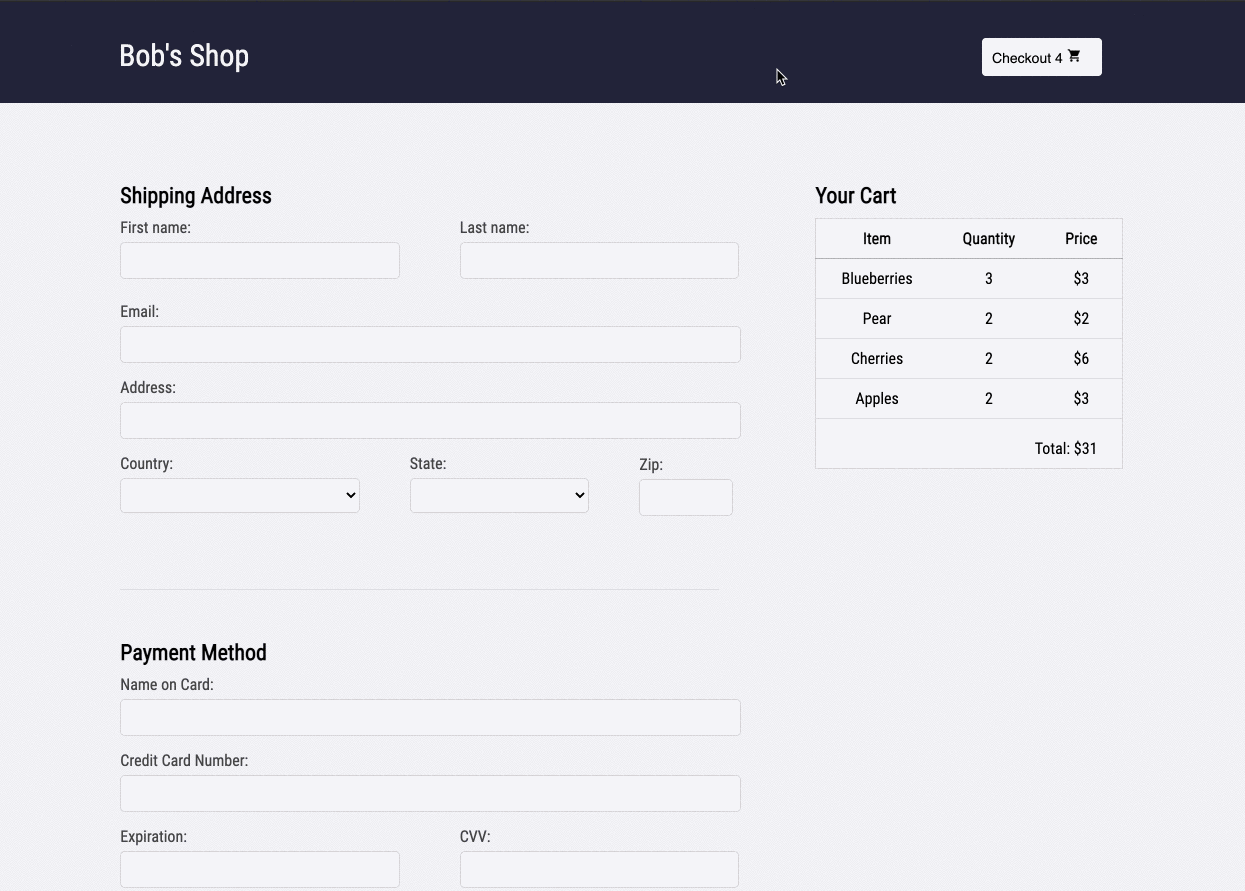Click the Pear entry in cart
Image resolution: width=1245 pixels, height=891 pixels.
pos(877,319)
